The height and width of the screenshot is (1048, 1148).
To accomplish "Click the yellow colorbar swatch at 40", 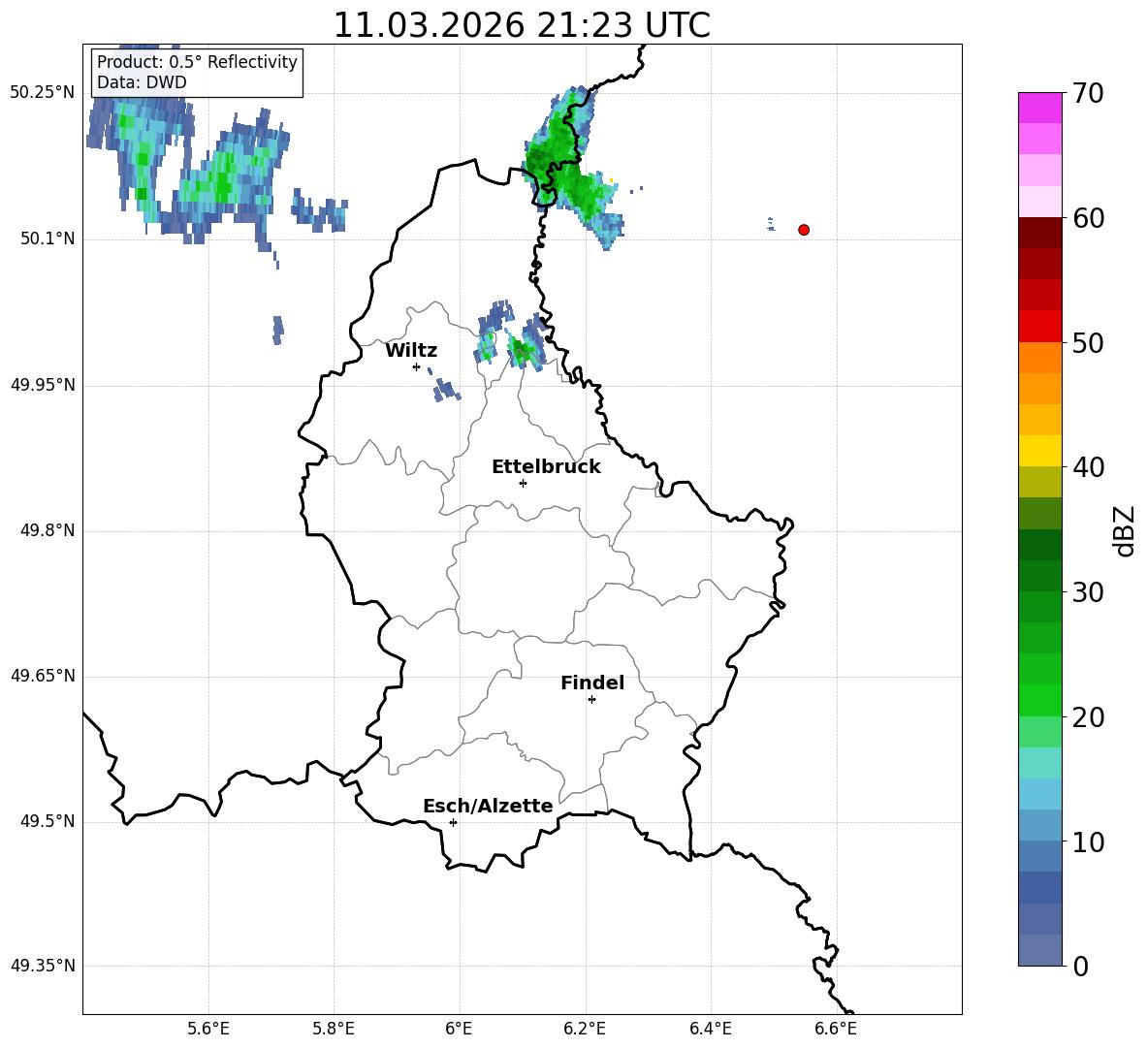I will coord(1040,451).
